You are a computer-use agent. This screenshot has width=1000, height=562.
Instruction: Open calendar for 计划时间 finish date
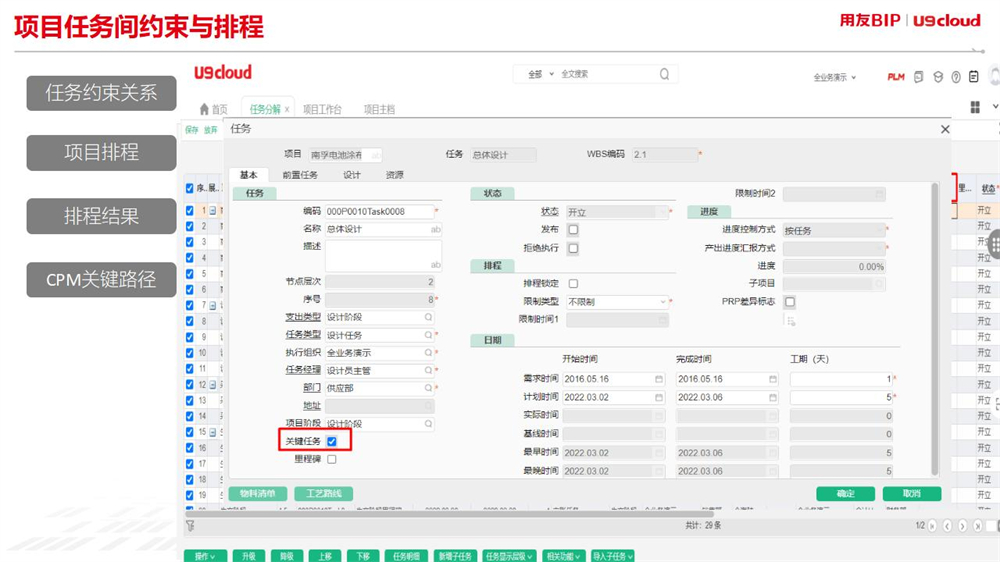772,397
